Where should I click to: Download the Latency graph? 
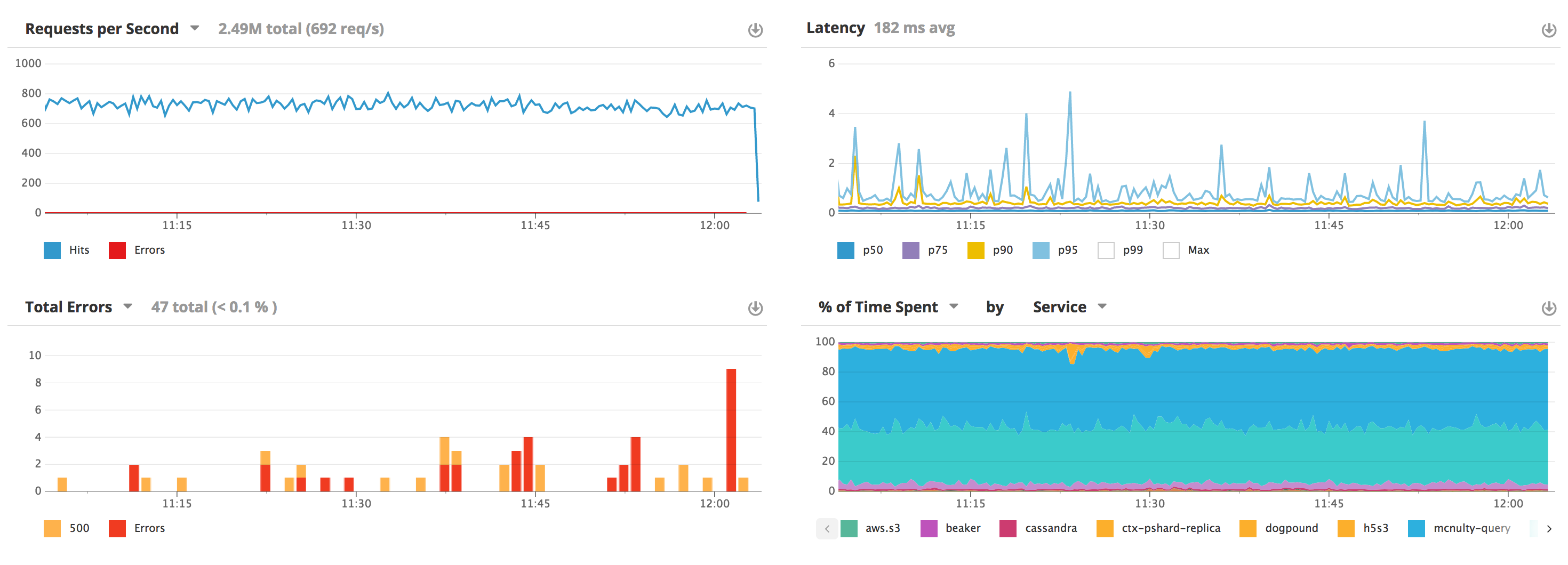point(1548,30)
